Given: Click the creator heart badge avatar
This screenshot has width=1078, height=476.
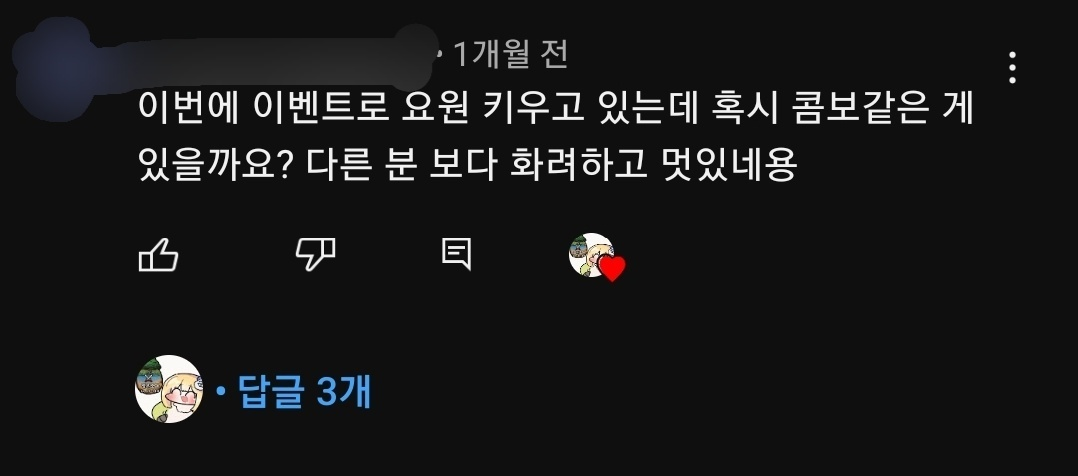Looking at the screenshot, I should (591, 255).
